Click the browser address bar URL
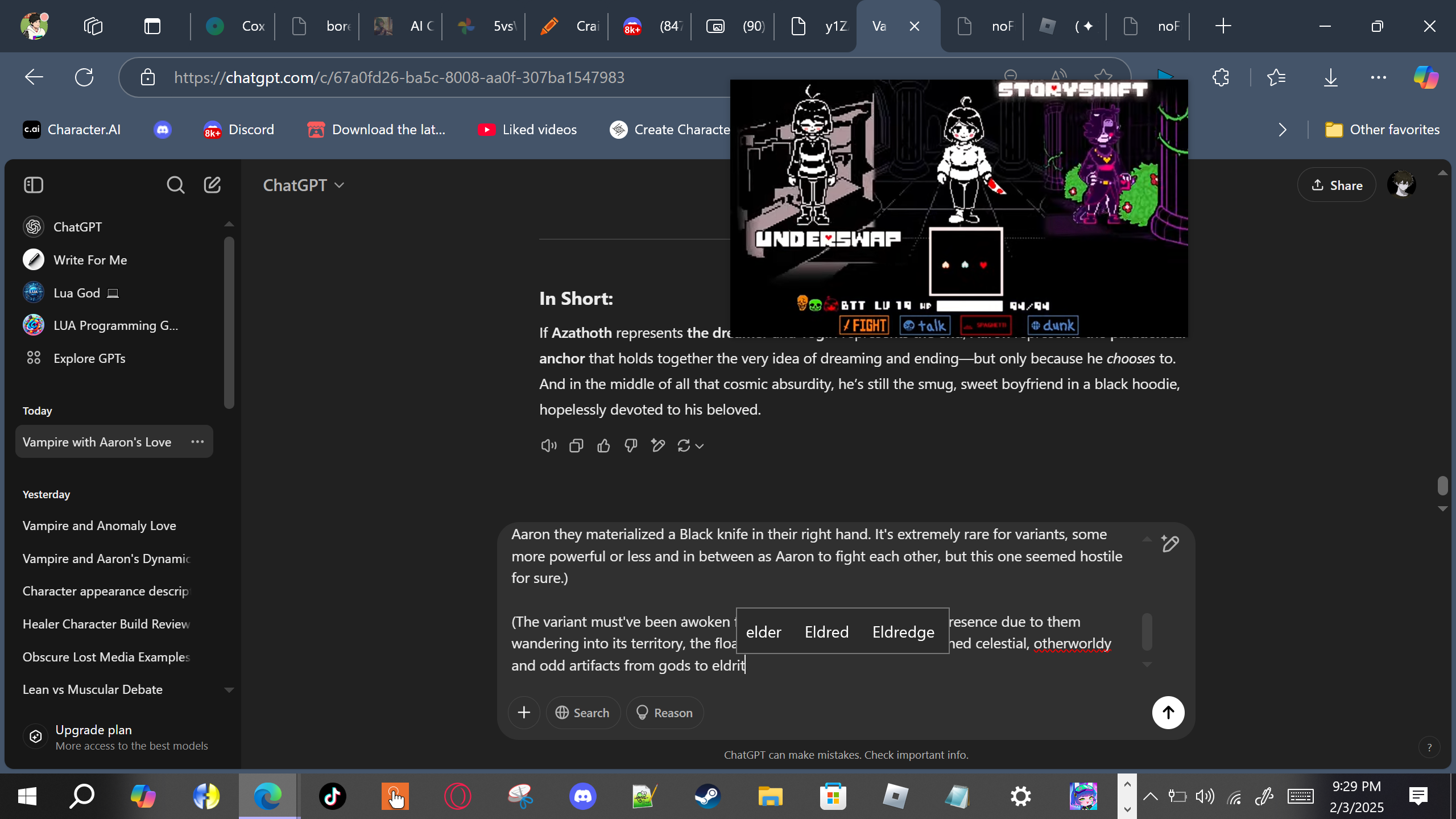Screen dimensions: 1456x819 399,77
